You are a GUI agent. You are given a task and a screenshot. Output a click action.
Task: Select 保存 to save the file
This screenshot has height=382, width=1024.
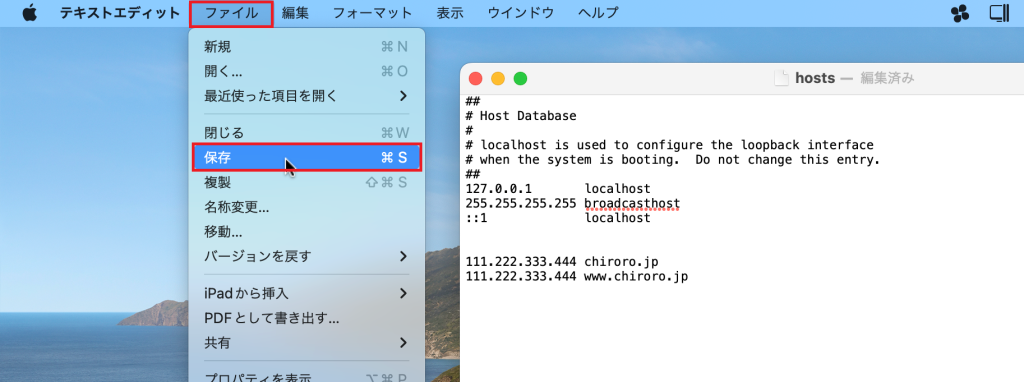click(306, 157)
